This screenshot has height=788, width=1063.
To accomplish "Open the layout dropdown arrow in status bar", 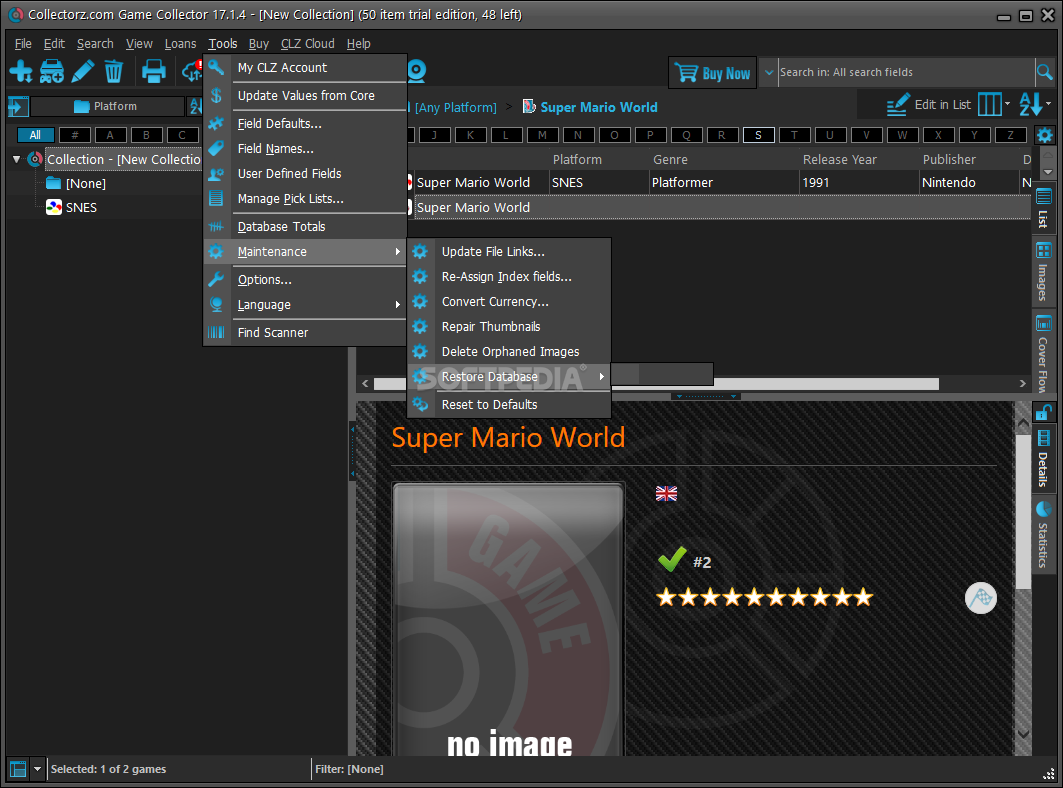I will (37, 769).
